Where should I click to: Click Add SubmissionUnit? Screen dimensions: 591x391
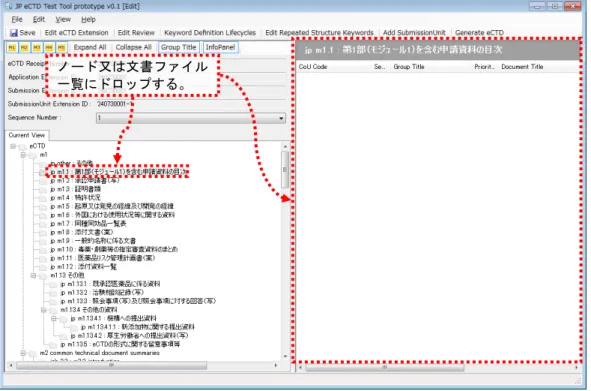click(414, 33)
